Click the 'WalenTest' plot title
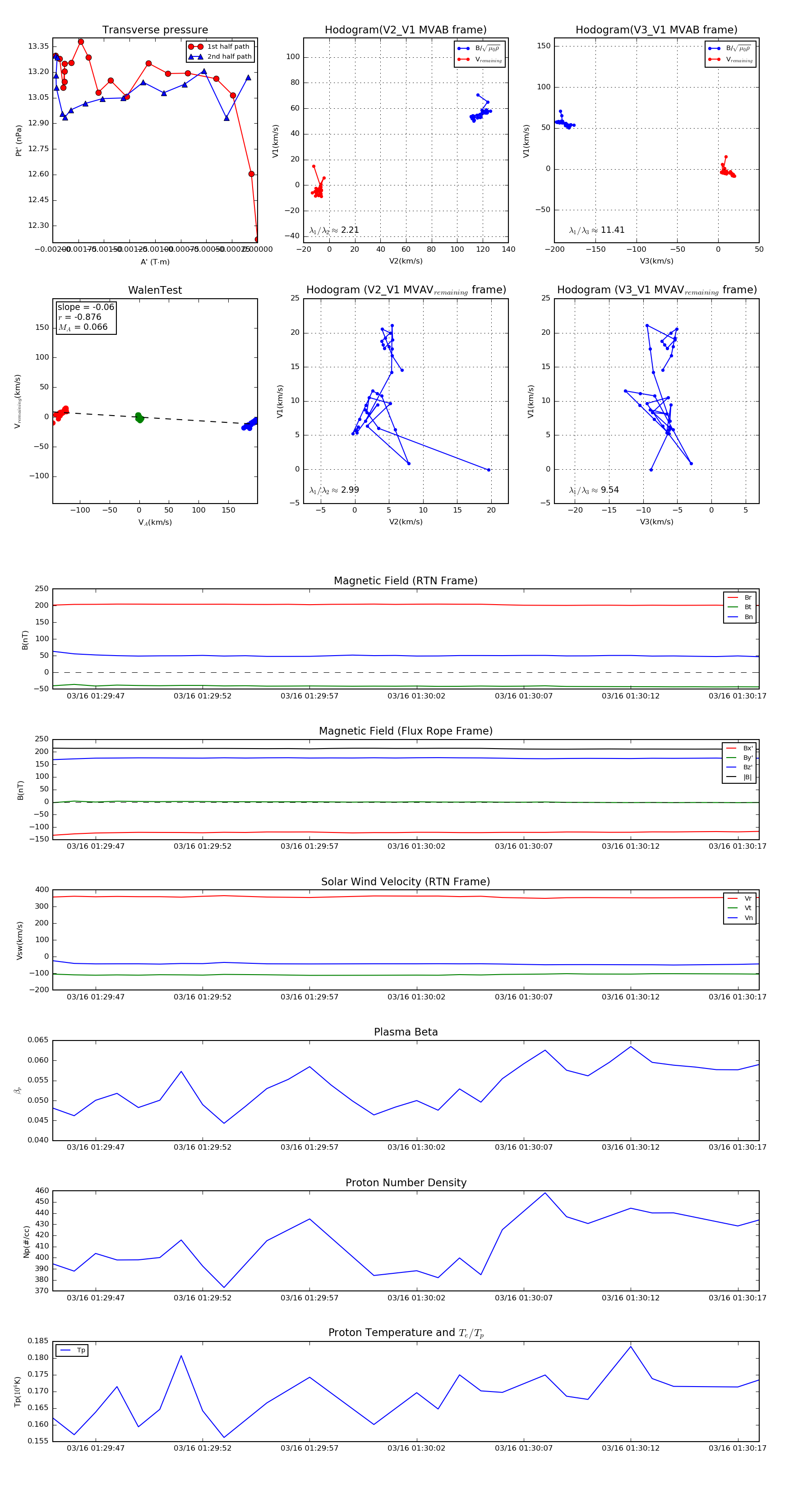 click(155, 290)
